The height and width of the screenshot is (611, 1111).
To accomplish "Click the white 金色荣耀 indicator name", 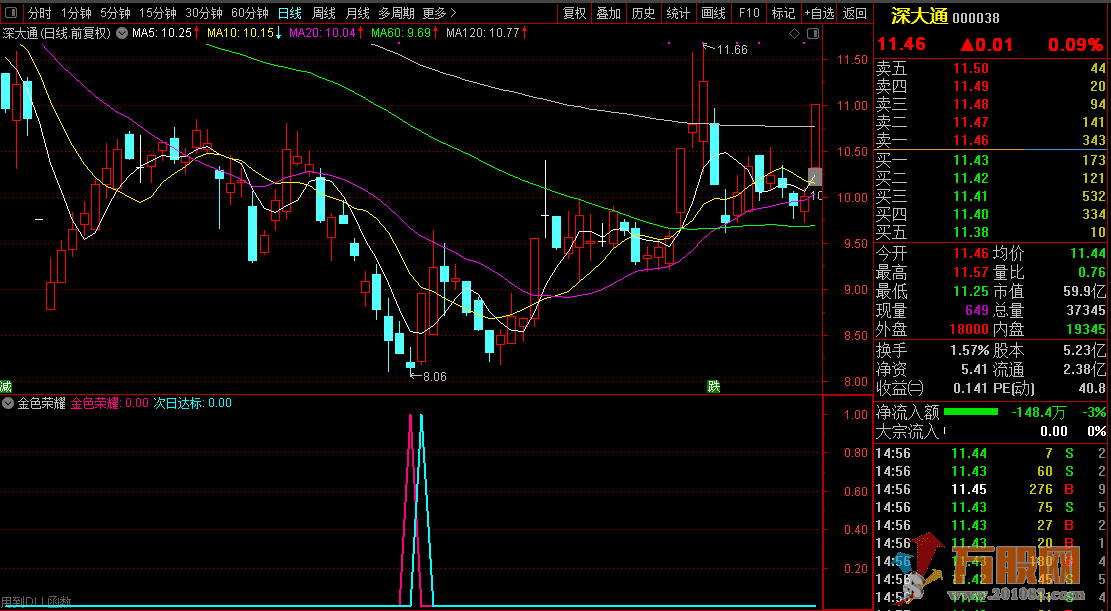I will point(42,403).
